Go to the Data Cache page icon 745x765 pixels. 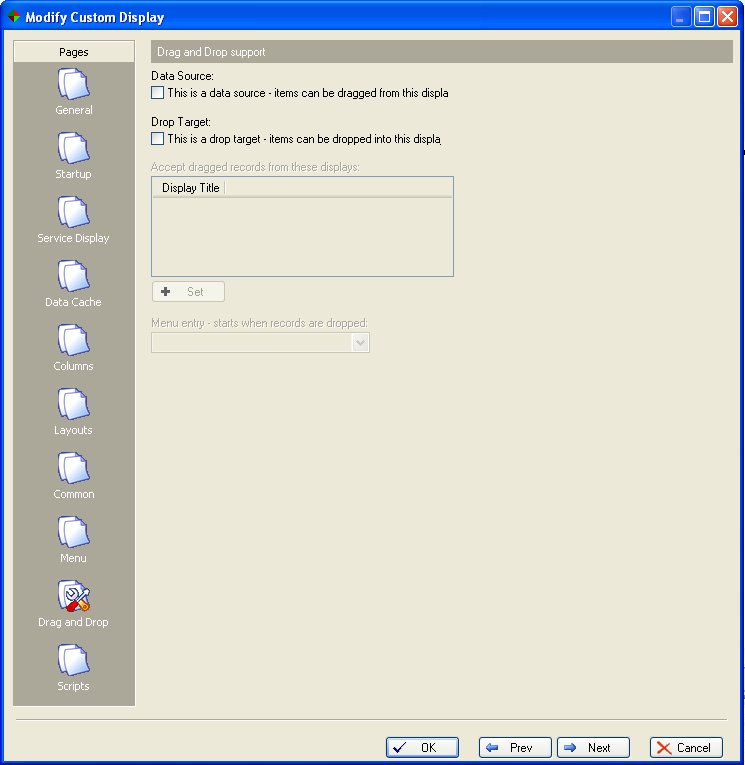coord(74,277)
